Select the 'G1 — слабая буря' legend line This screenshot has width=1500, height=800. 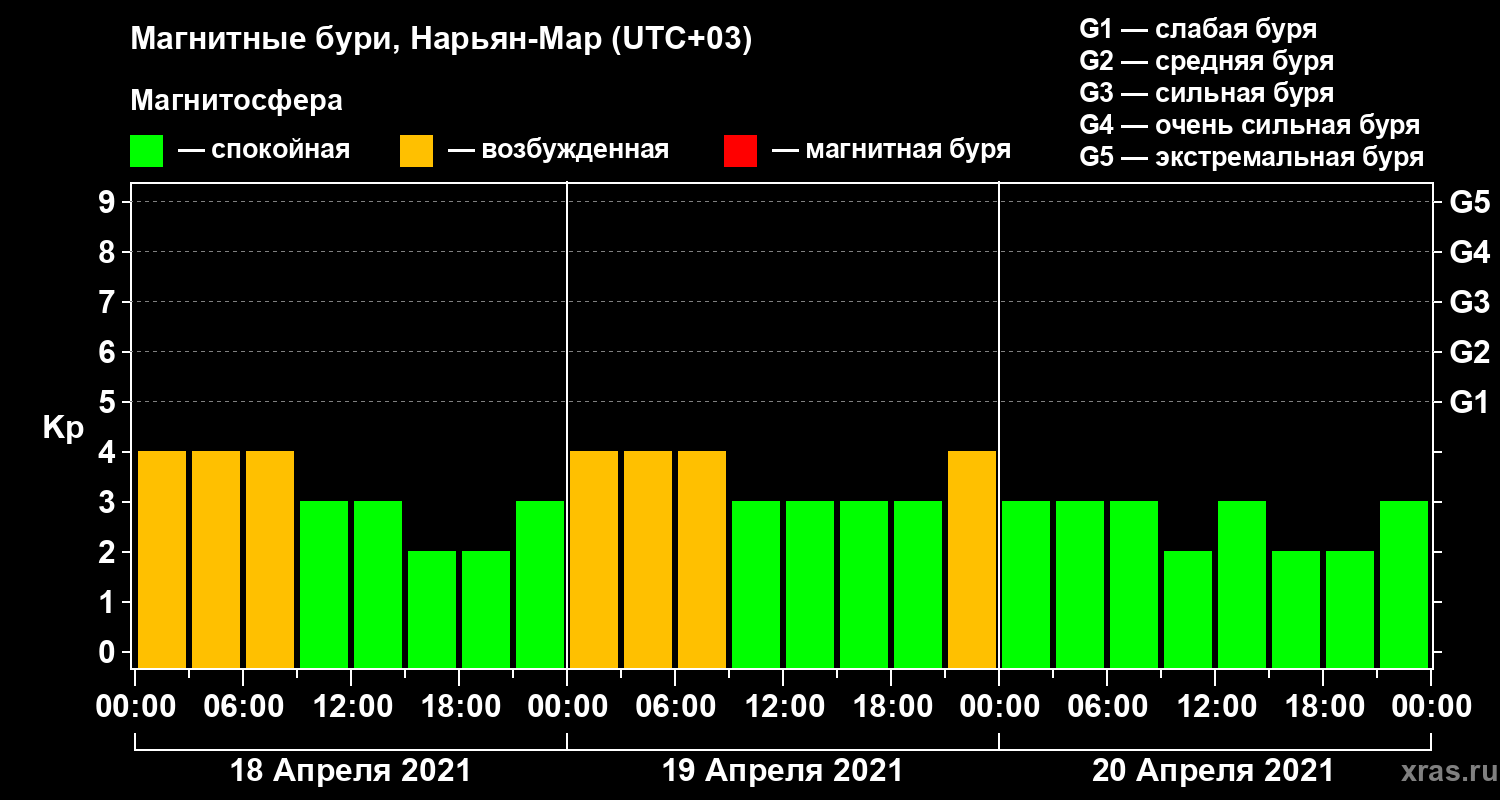click(x=1198, y=28)
